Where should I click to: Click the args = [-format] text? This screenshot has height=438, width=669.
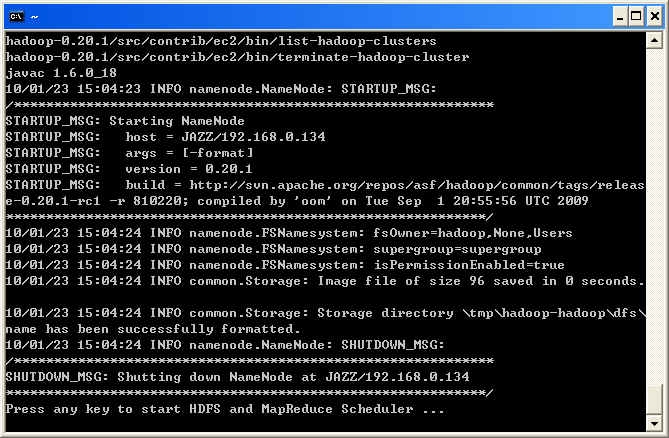pyautogui.click(x=189, y=153)
